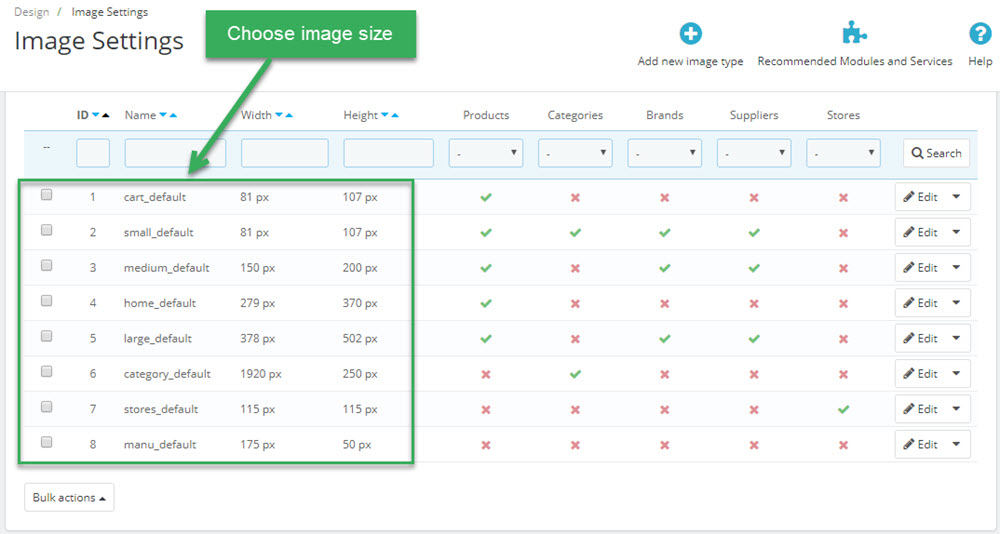Sort Width column ascending arrow
Image resolution: width=1000 pixels, height=534 pixels.
click(289, 115)
